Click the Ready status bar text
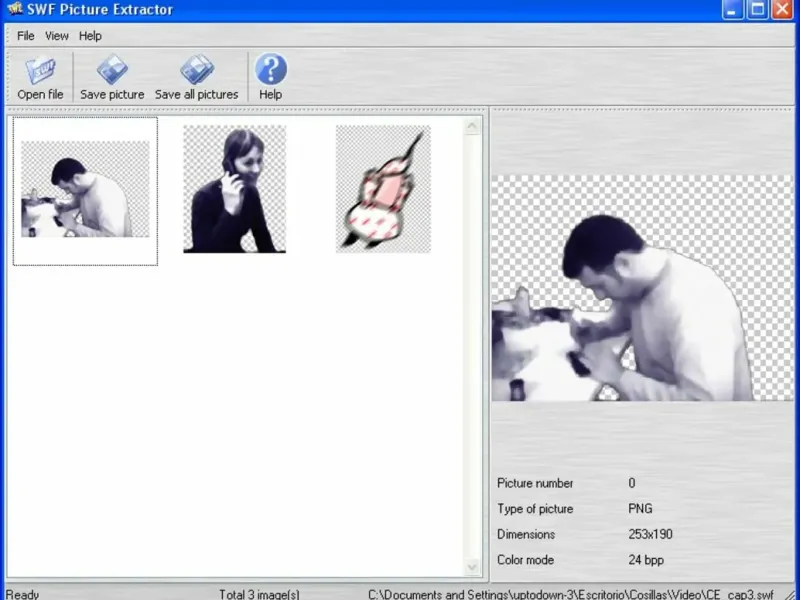Screen dimensions: 800x600 click(22, 594)
